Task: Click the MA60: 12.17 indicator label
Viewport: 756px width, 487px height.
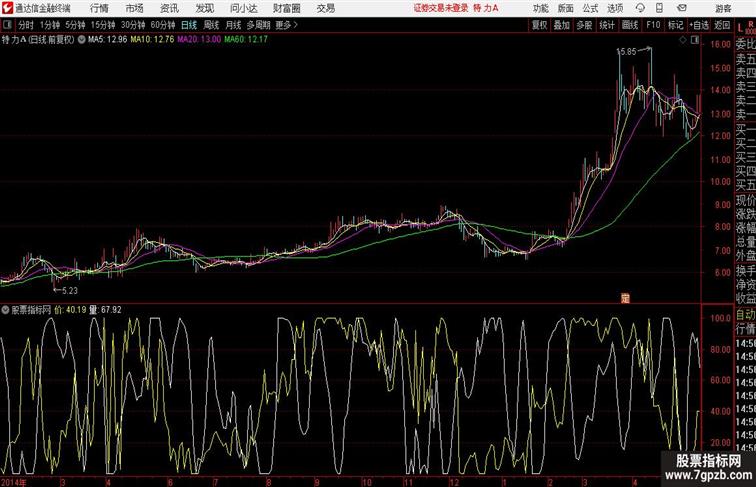Action: (246, 40)
